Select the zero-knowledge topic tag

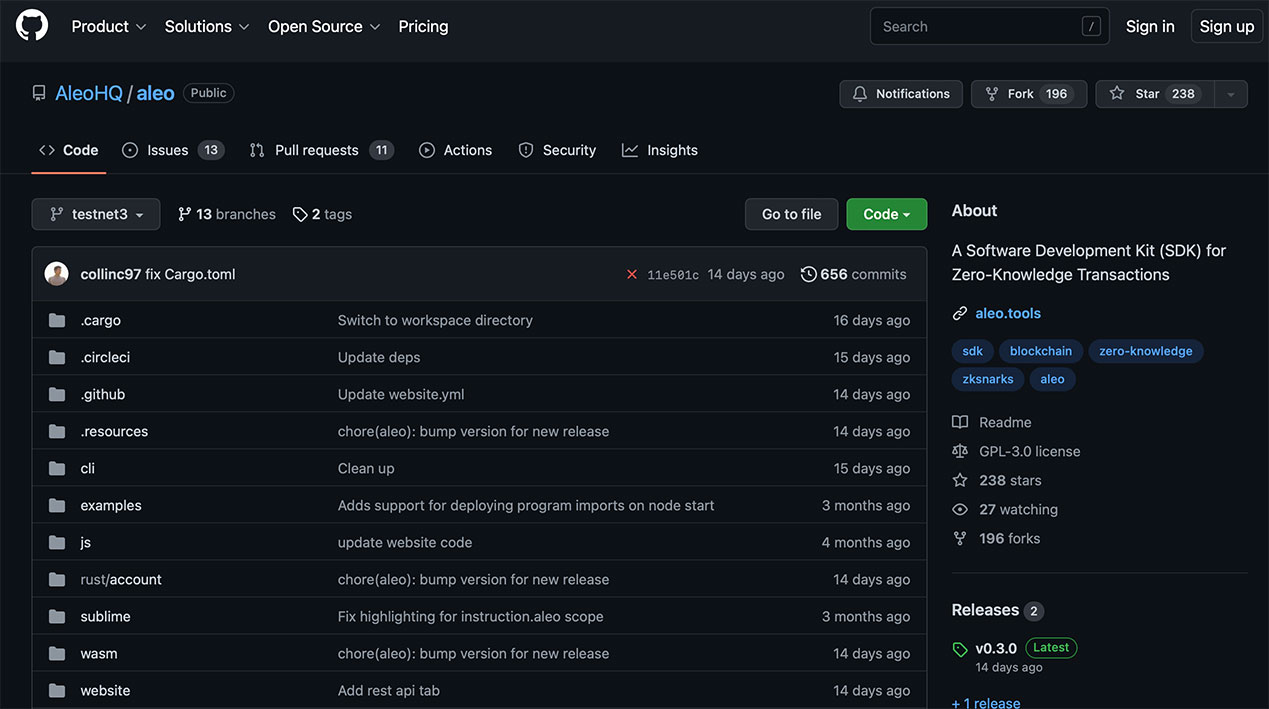point(1146,351)
